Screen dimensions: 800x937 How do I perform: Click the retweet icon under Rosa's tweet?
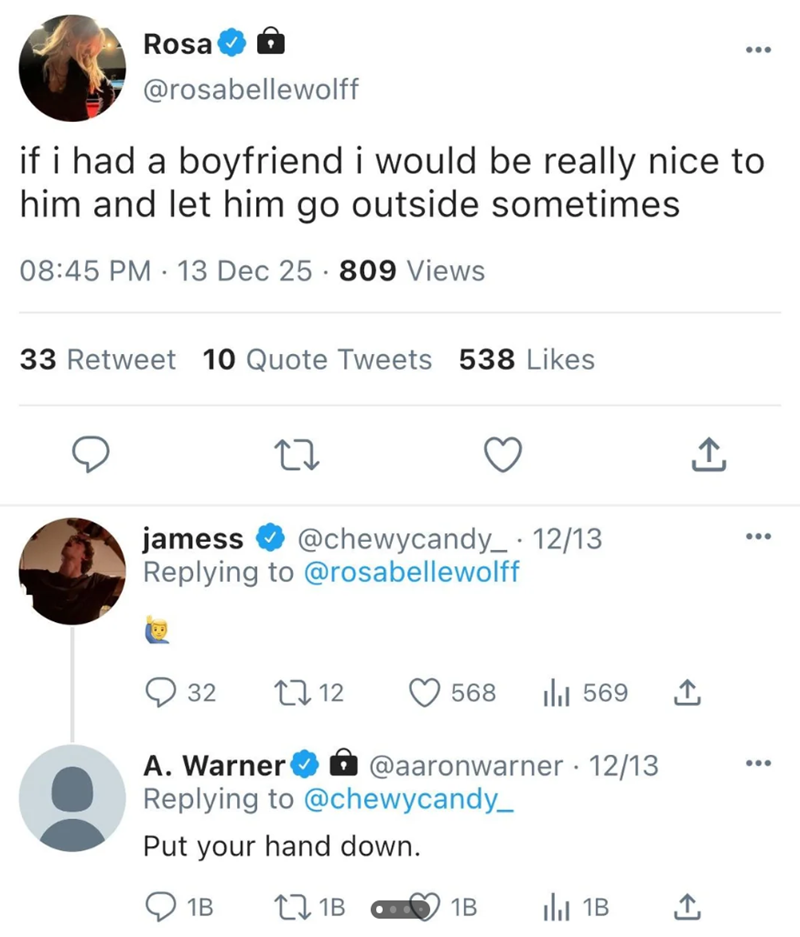click(296, 455)
